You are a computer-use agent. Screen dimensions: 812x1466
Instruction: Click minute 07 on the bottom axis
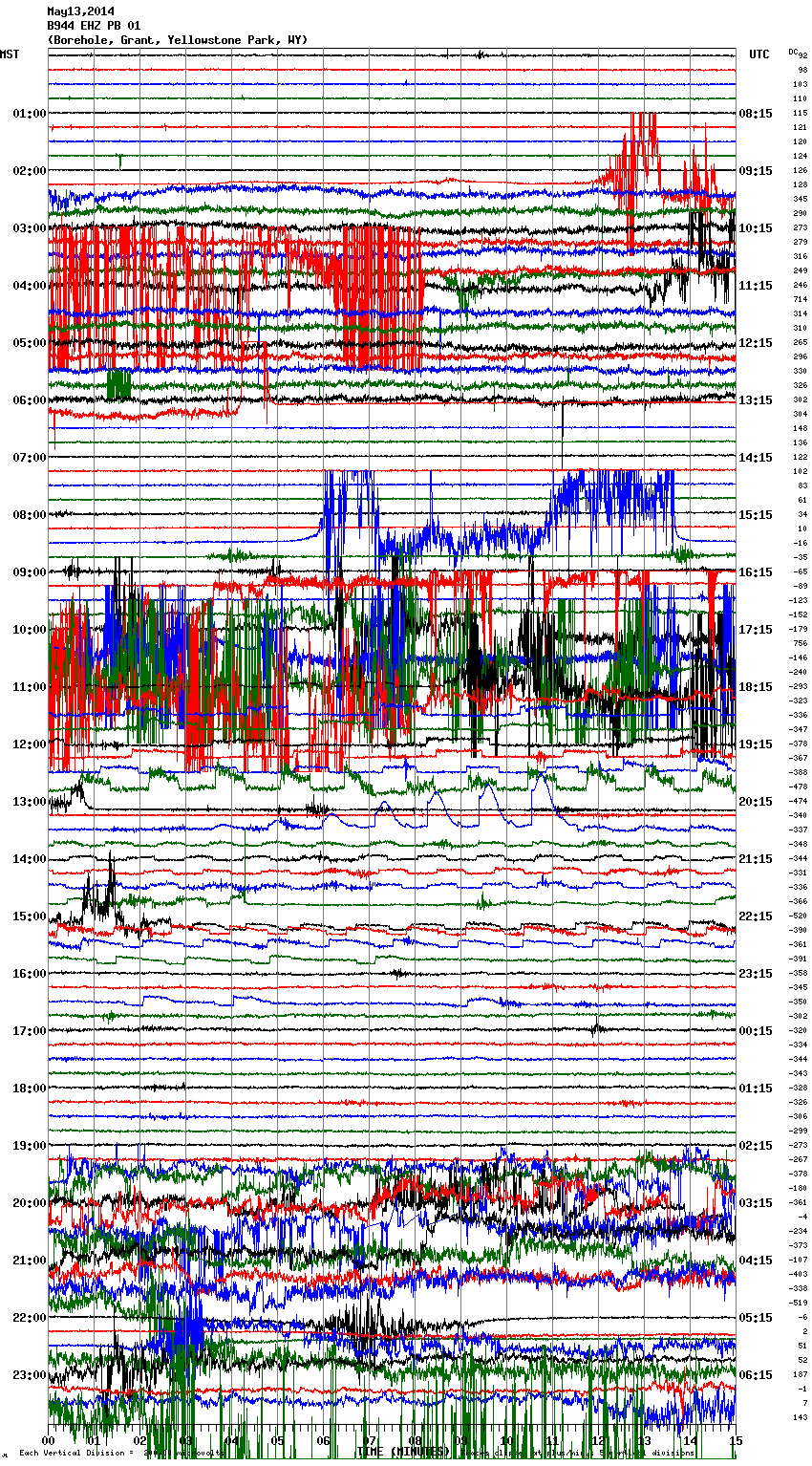pyautogui.click(x=370, y=1440)
